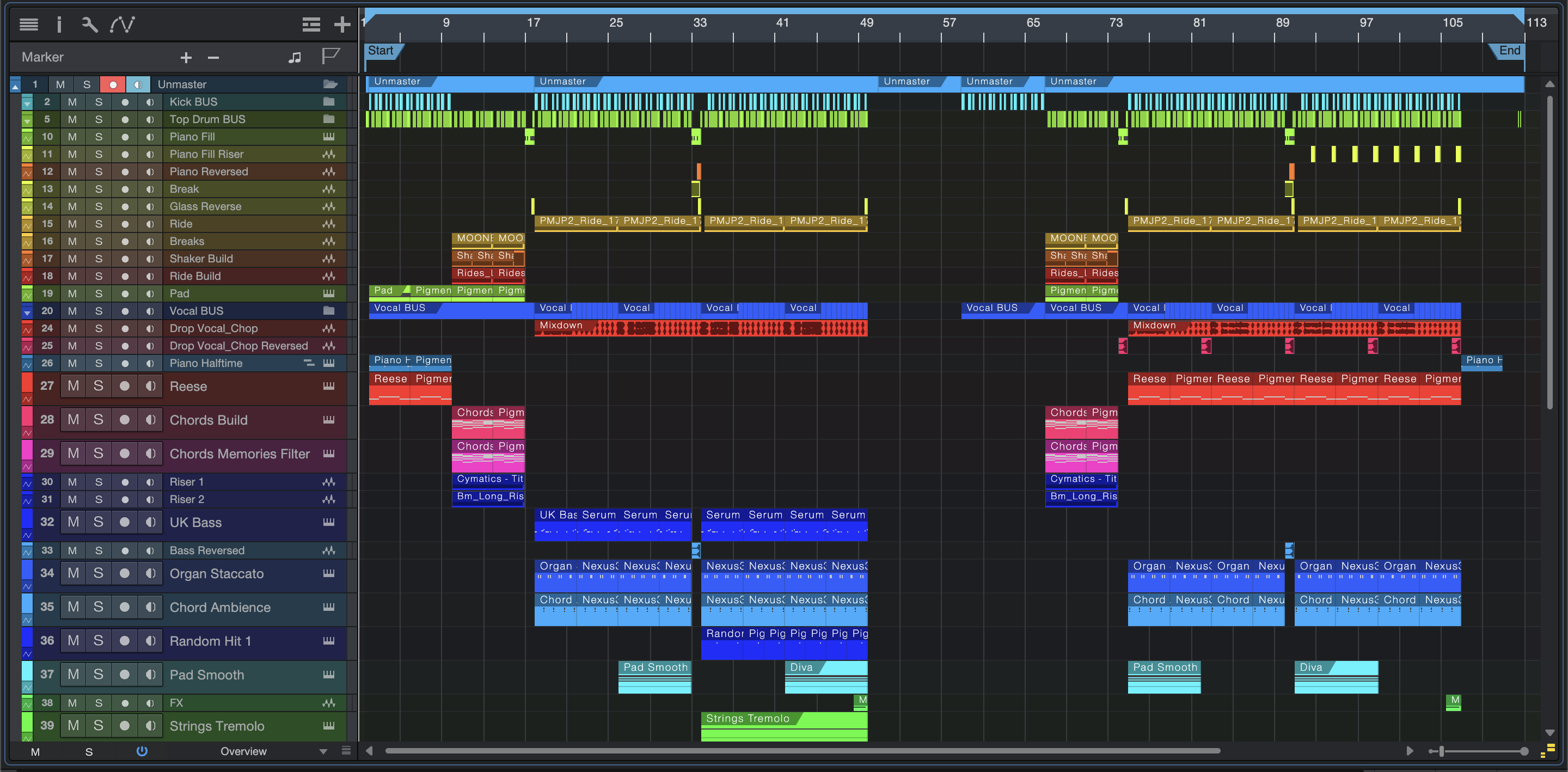Open the wrench options icon
Viewport: 1568px width, 772px height.
[x=89, y=24]
